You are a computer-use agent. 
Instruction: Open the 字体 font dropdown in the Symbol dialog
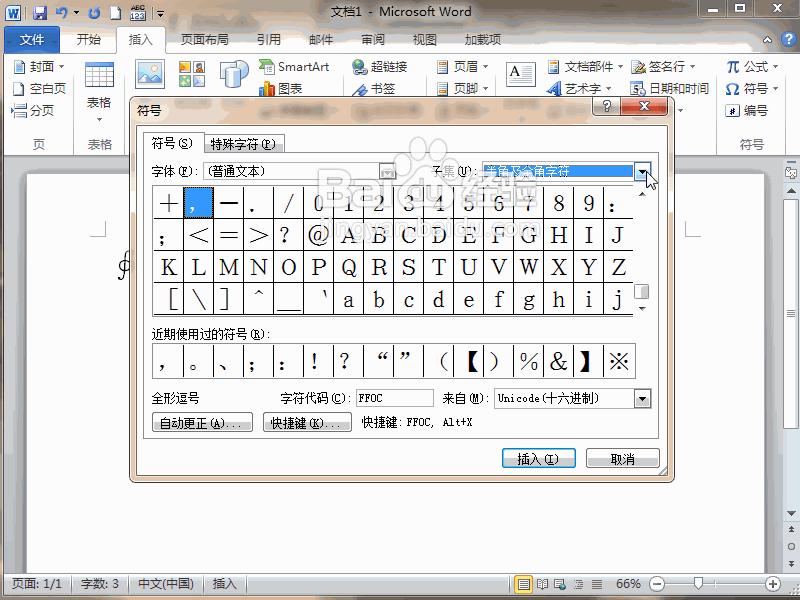(x=385, y=171)
